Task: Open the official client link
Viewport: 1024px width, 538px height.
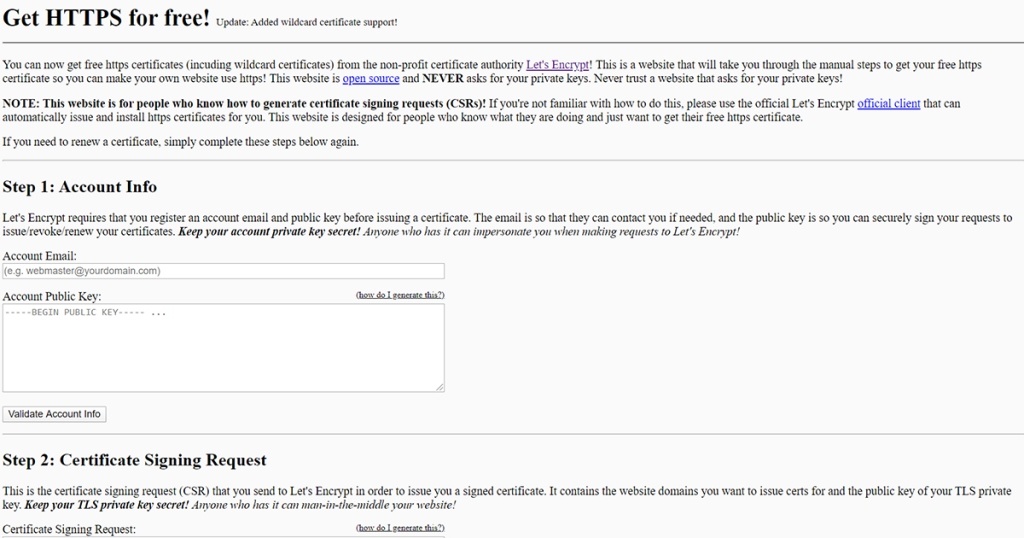Action: [x=888, y=104]
